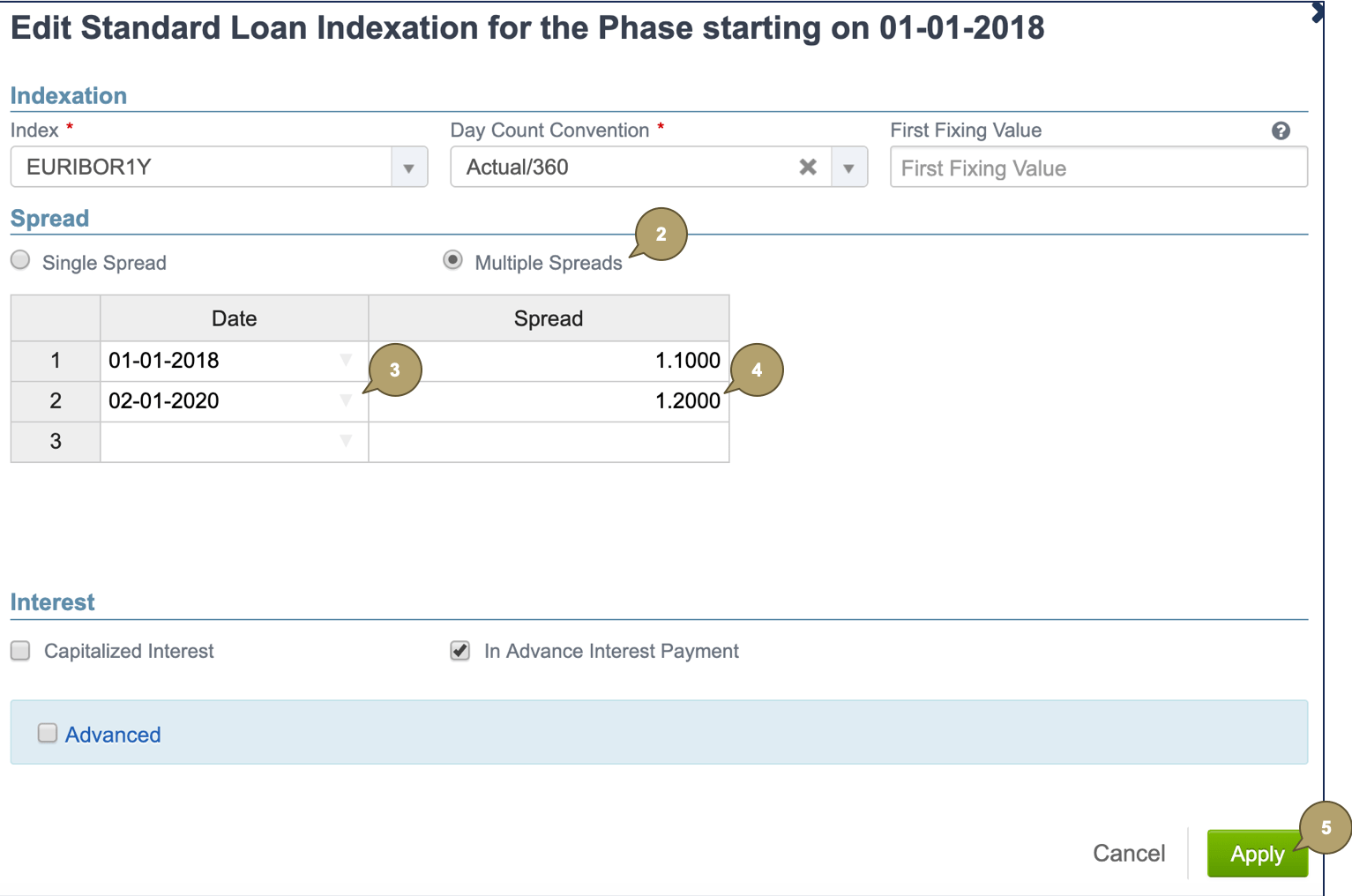Select the Single Spread radio button
The image size is (1352, 896).
19,260
